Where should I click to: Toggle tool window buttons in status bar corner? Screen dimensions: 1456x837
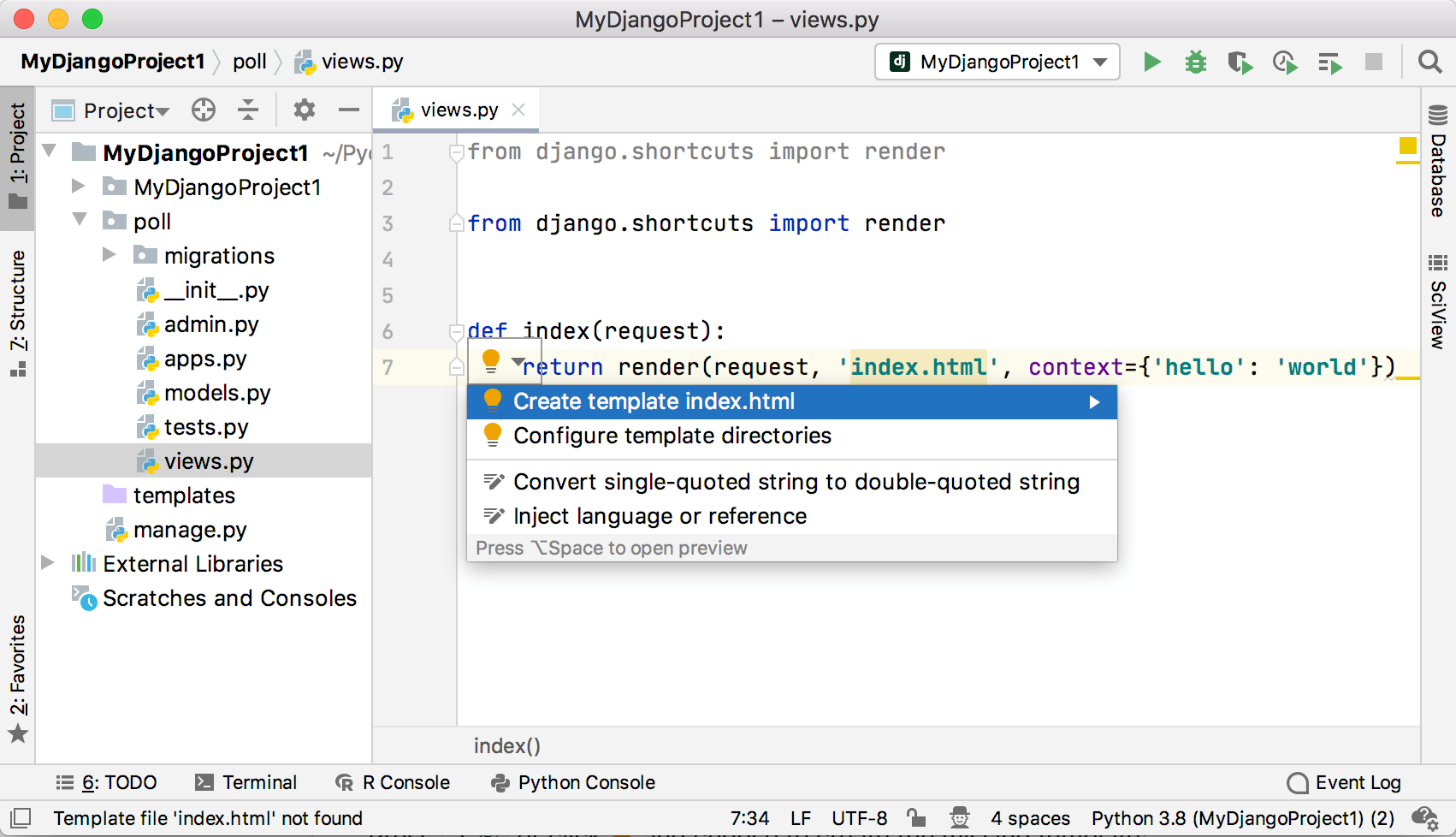point(21,818)
